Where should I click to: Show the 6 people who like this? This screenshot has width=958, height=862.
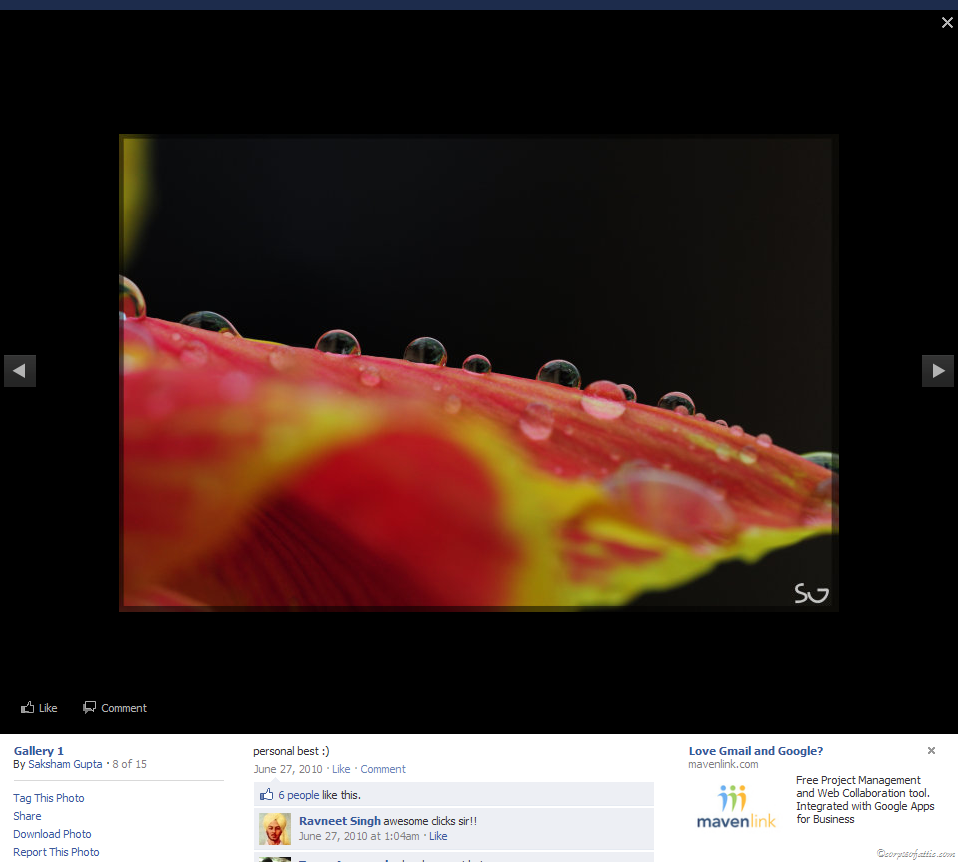tap(299, 795)
